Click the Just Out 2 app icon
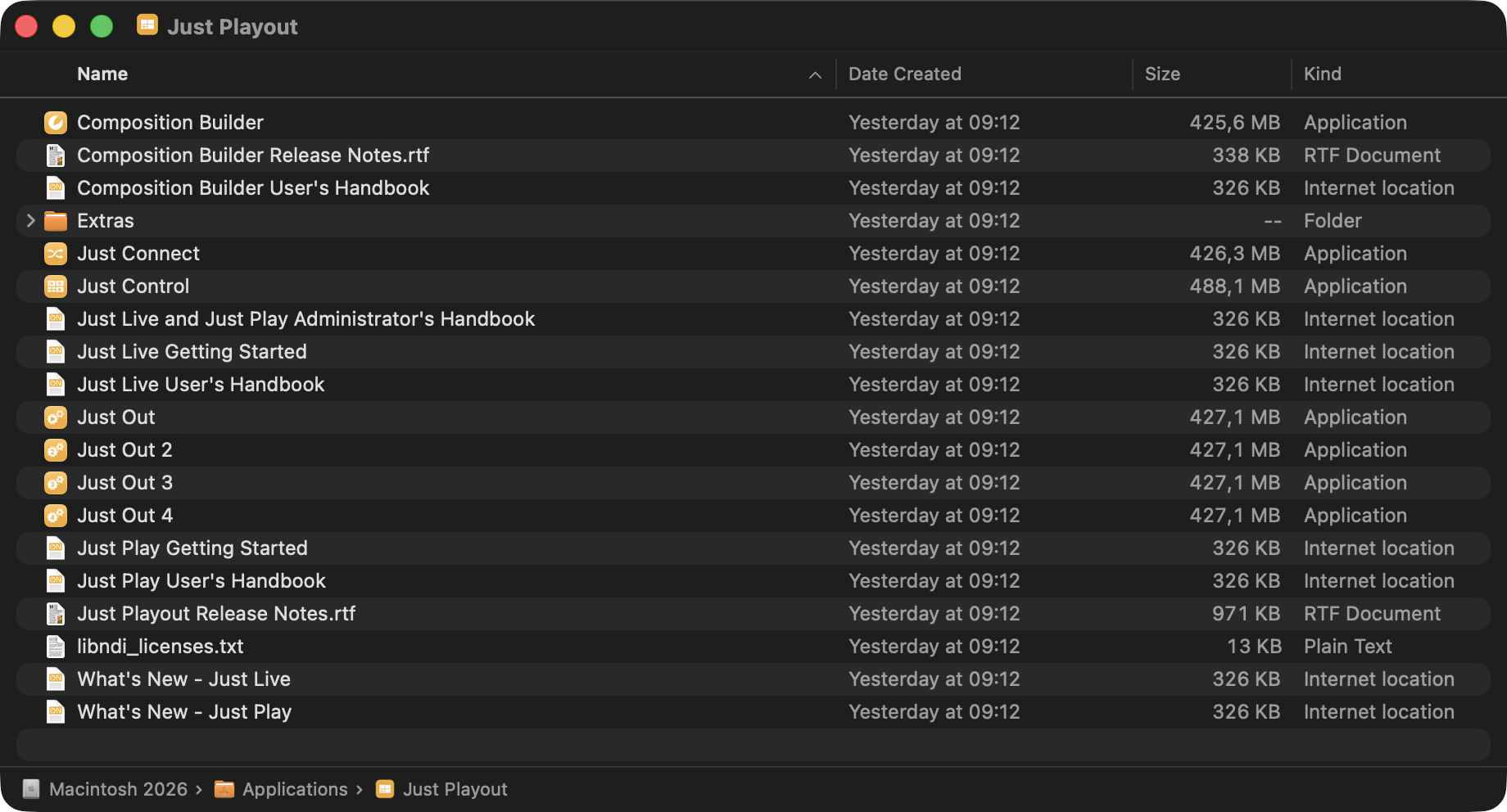This screenshot has height=812, width=1507. pos(55,450)
